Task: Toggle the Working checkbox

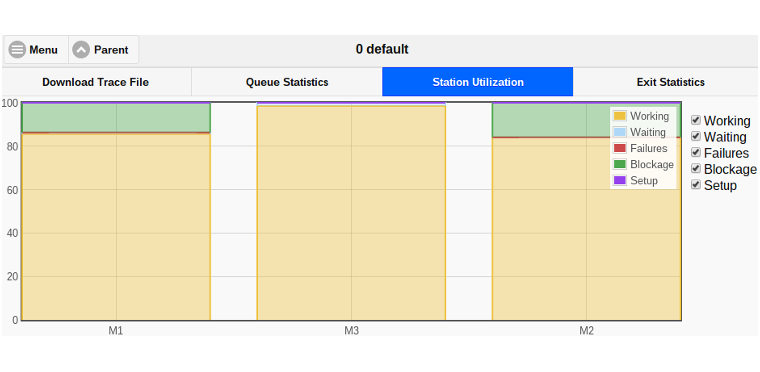Action: [696, 120]
